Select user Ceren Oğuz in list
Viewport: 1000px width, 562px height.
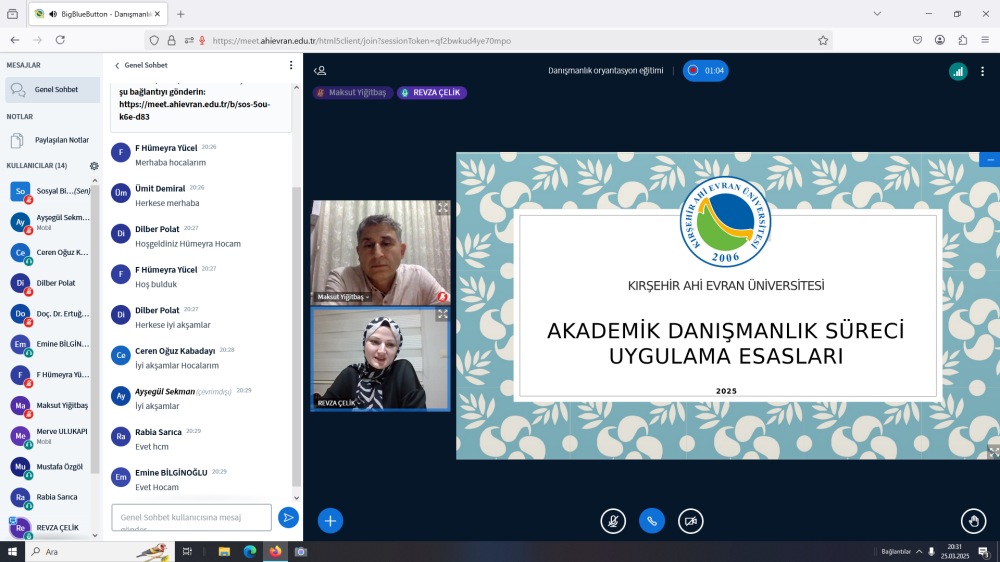click(x=50, y=253)
